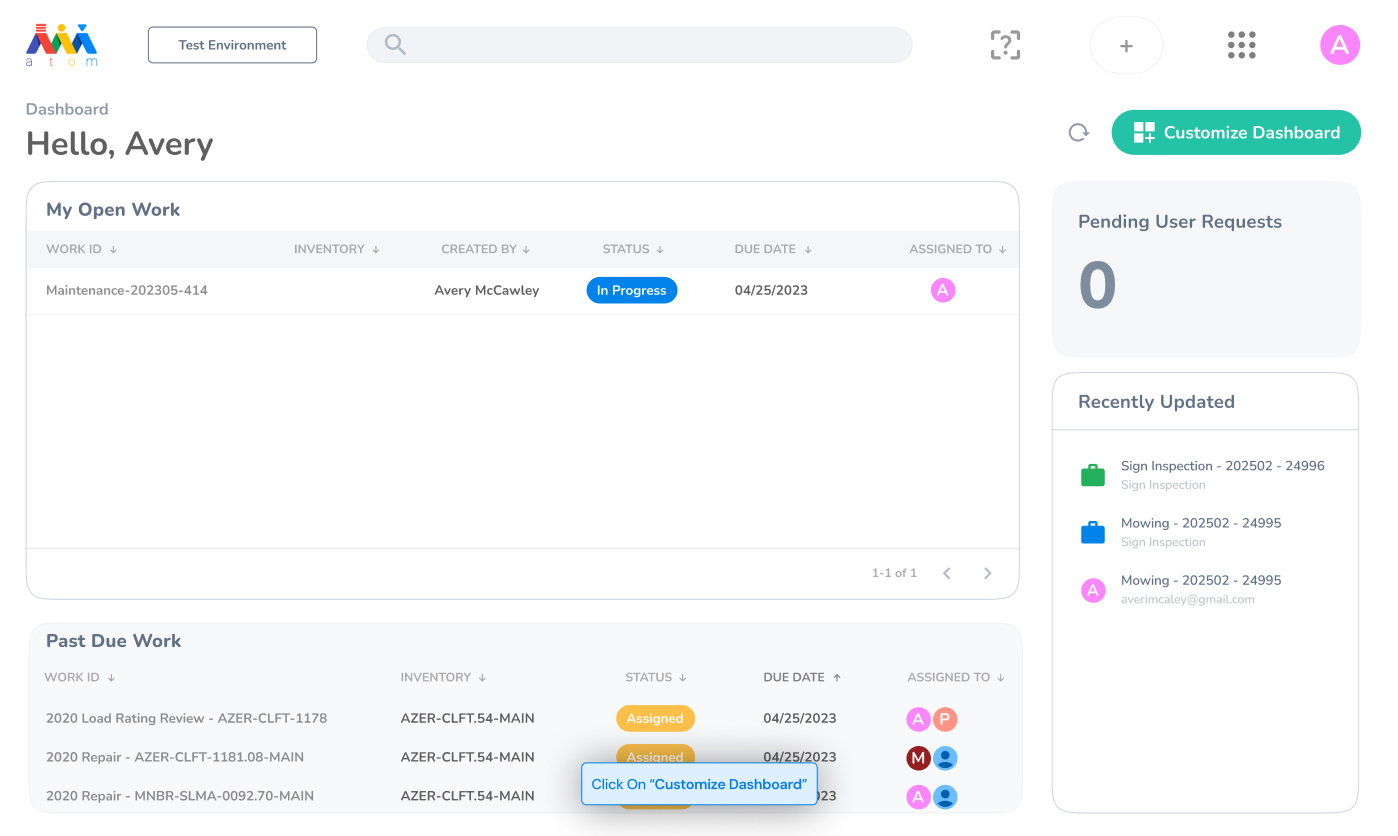1398x836 pixels.
Task: Go to next page in My Open Work
Action: 987,573
